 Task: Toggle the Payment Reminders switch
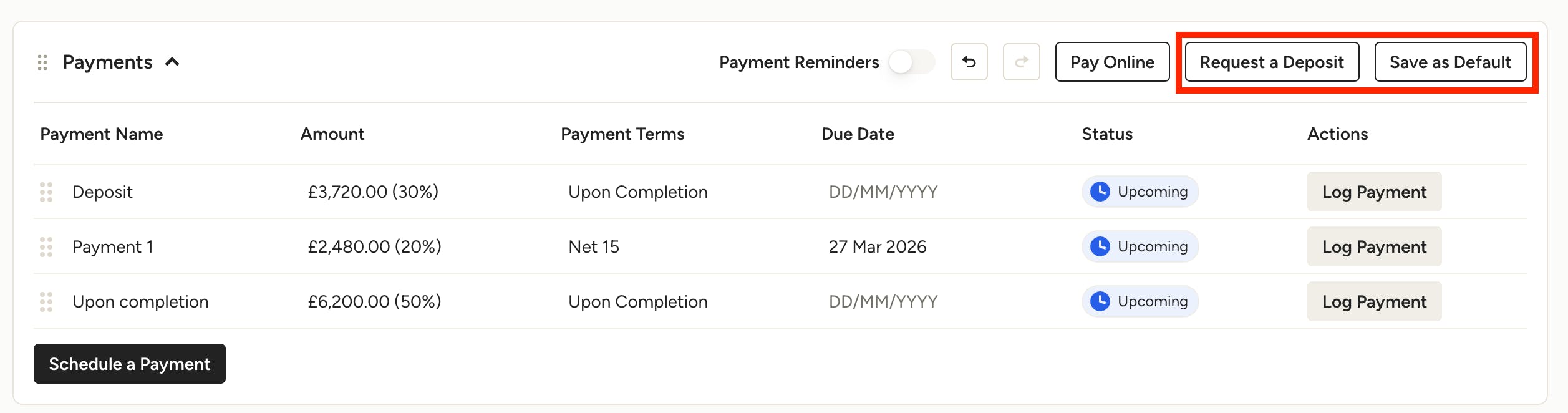tap(912, 62)
